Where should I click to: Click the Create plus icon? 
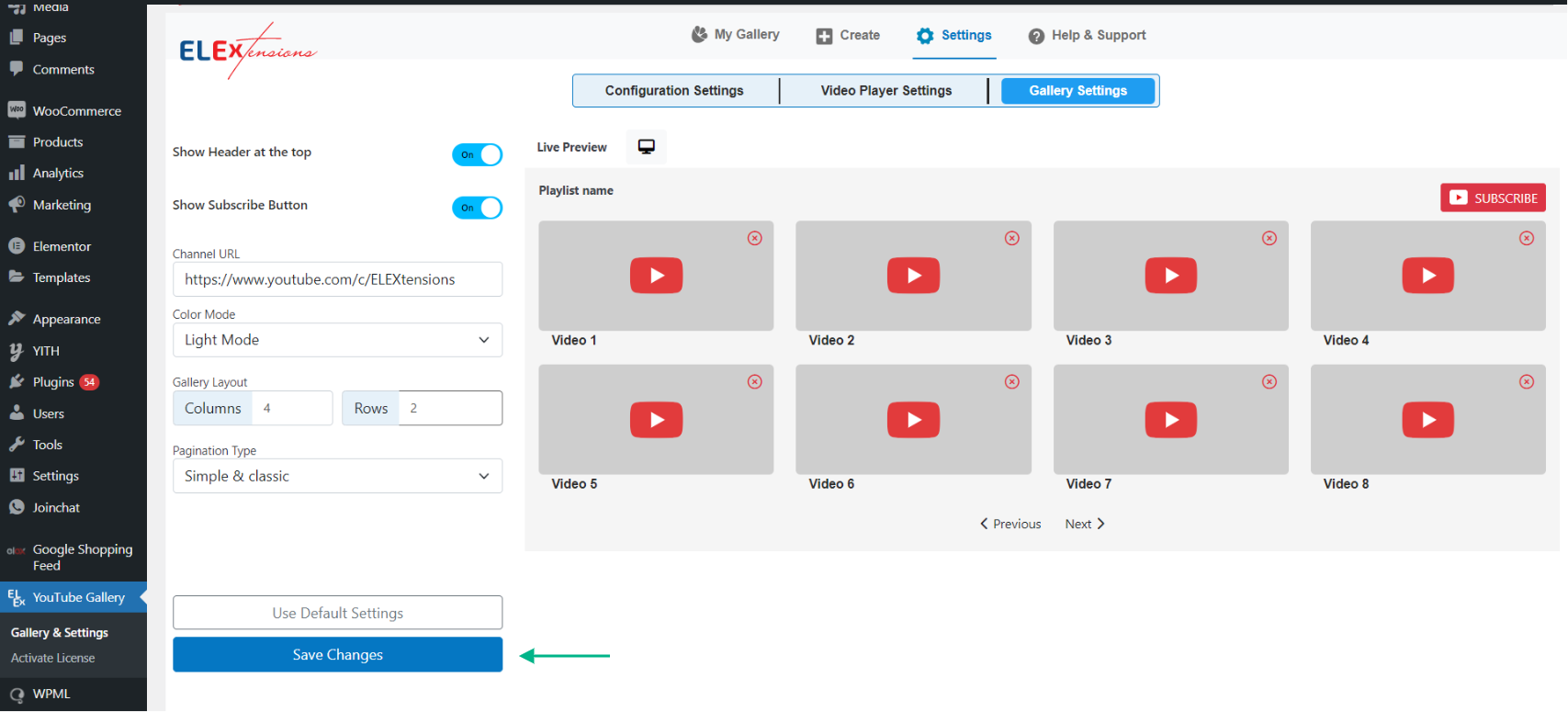[824, 36]
